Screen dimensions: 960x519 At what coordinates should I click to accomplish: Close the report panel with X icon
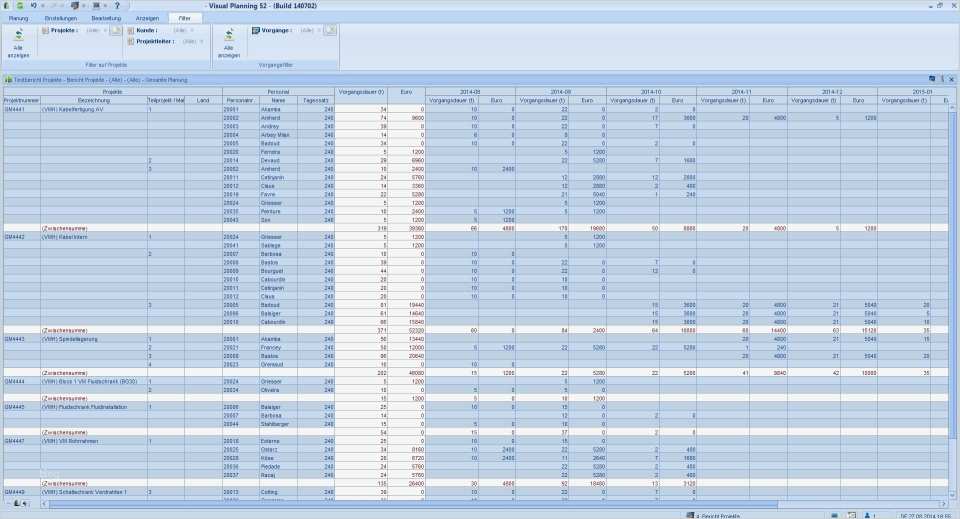(951, 79)
